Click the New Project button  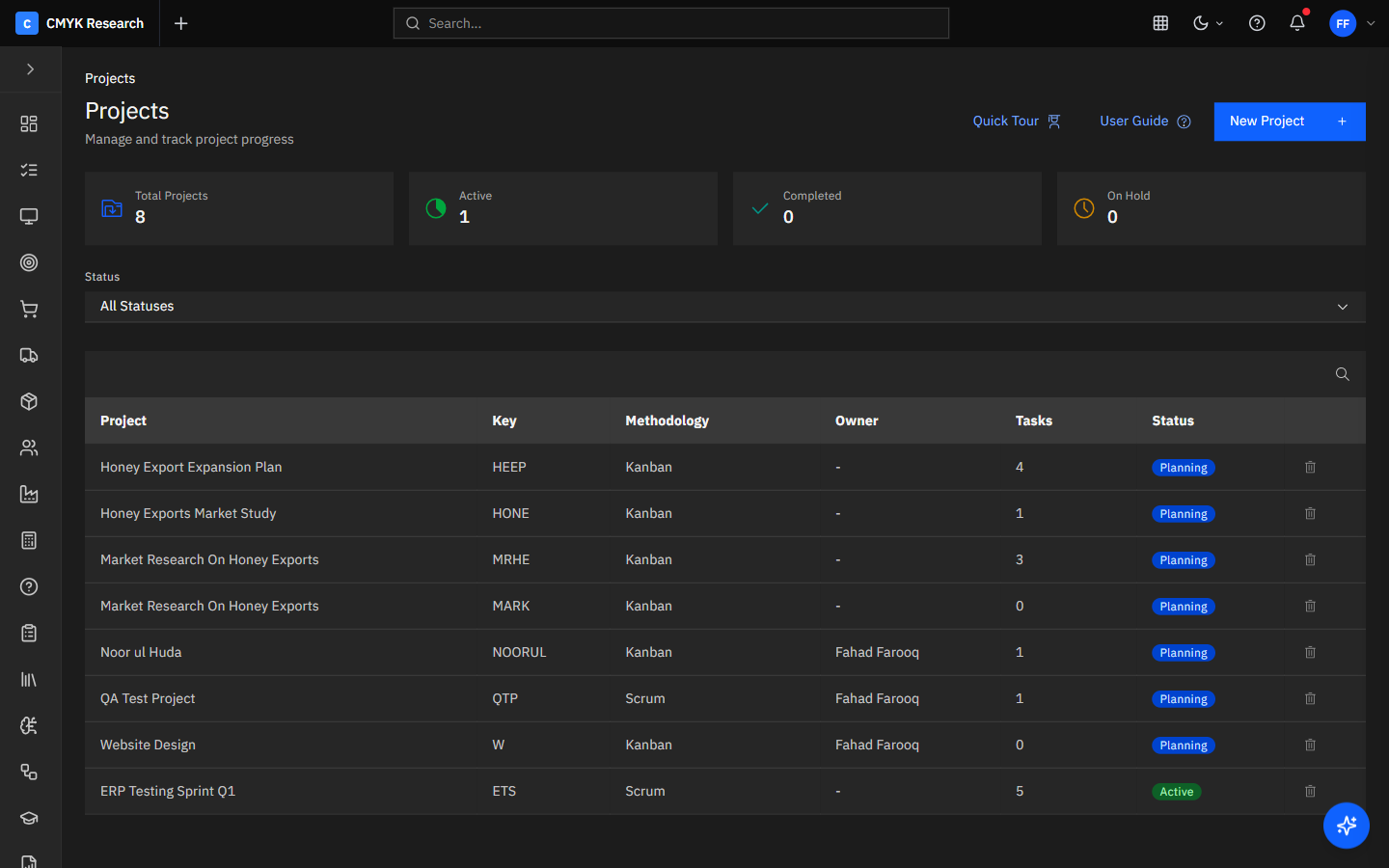click(1290, 122)
